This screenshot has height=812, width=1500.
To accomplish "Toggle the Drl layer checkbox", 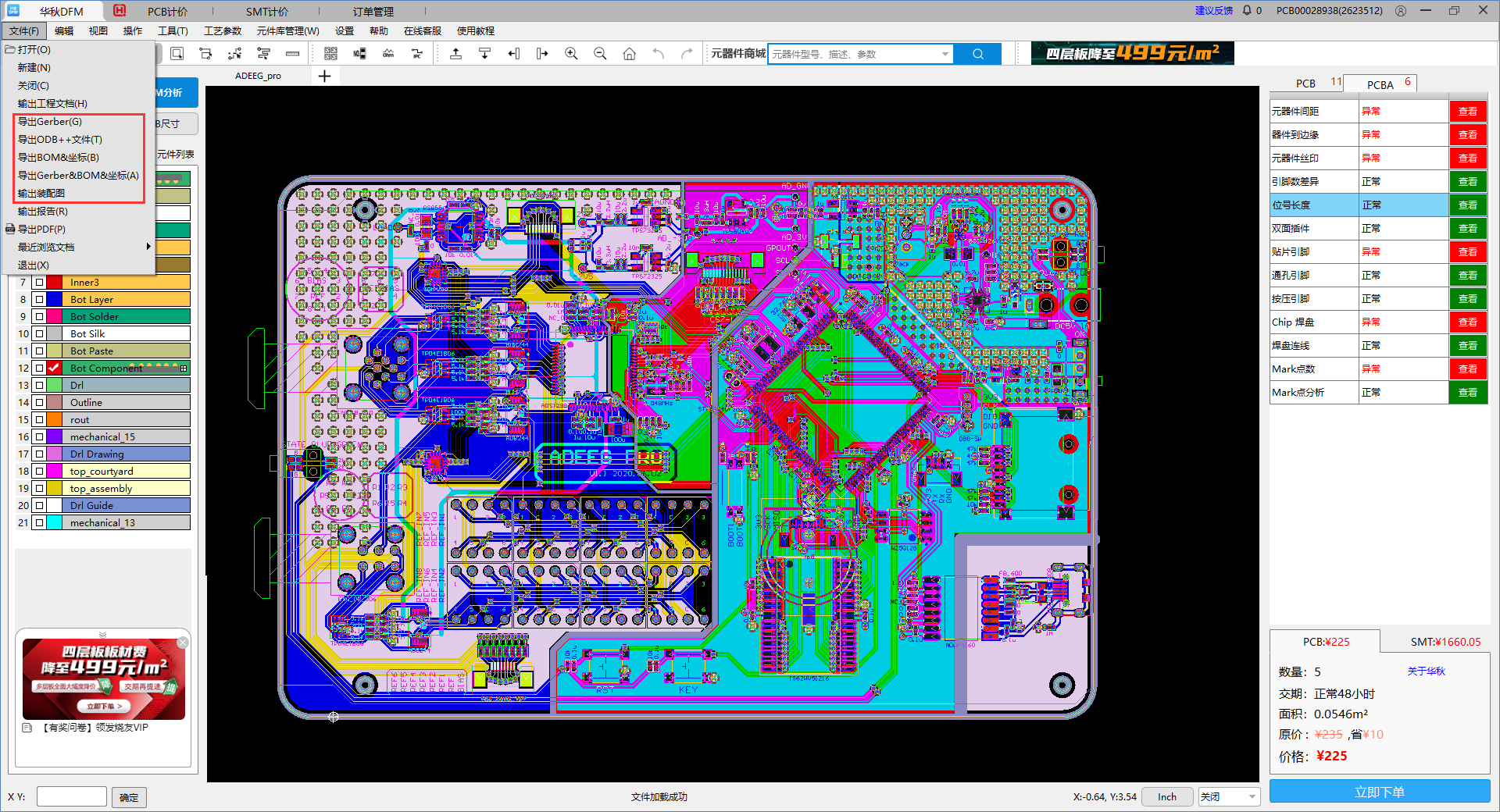I will click(39, 386).
